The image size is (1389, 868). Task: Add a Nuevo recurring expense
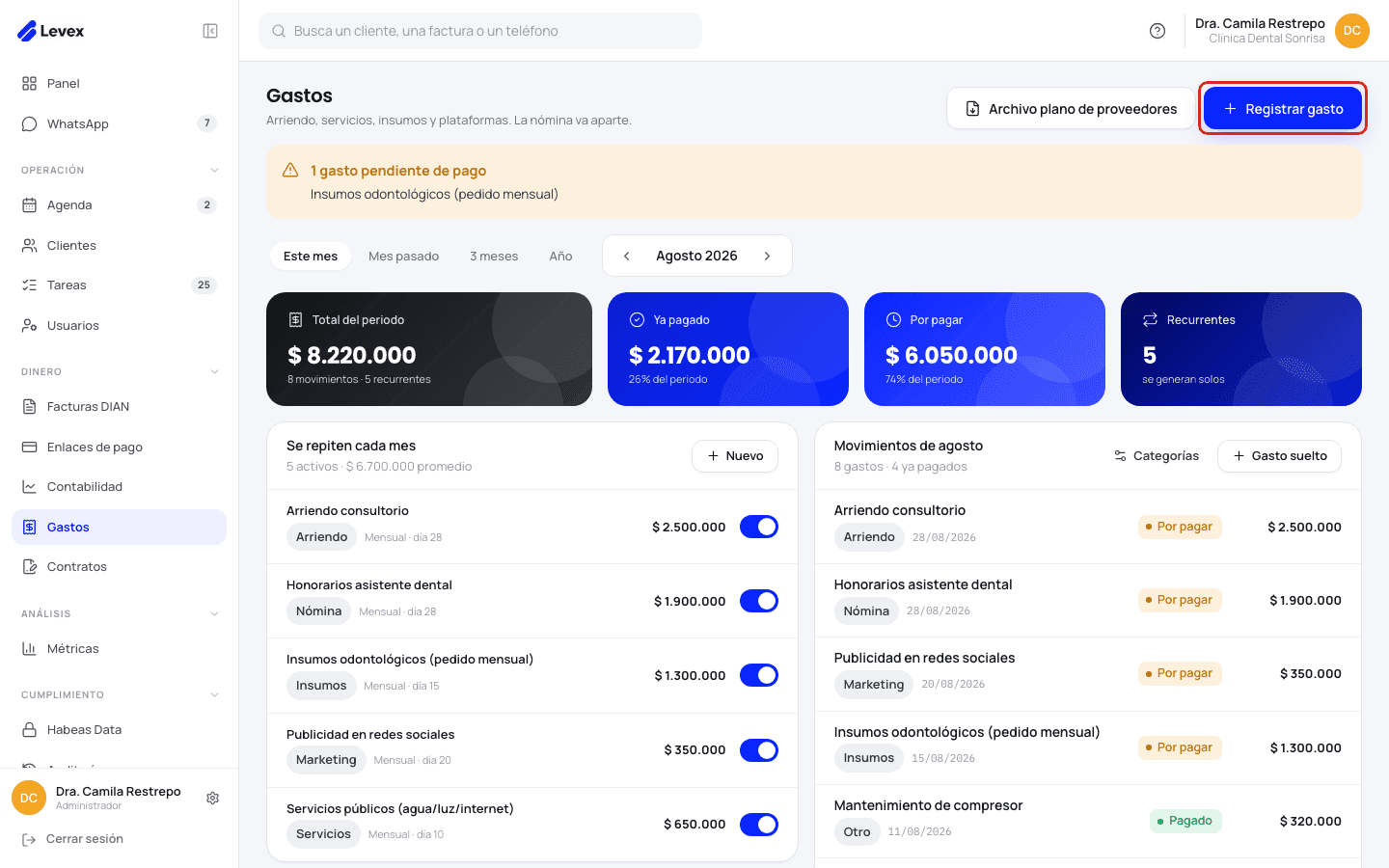[x=735, y=456]
